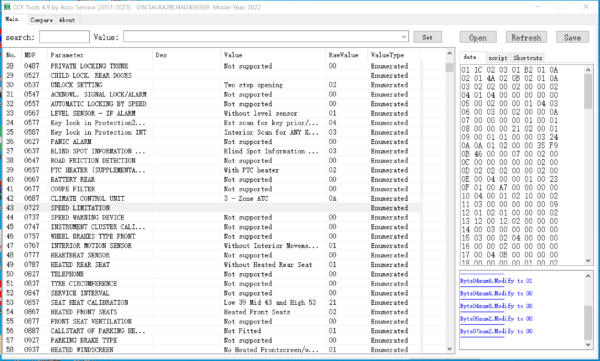Click 'Byte04num6,Modify to 01' log link
The height and width of the screenshot is (361, 600).
(496, 281)
